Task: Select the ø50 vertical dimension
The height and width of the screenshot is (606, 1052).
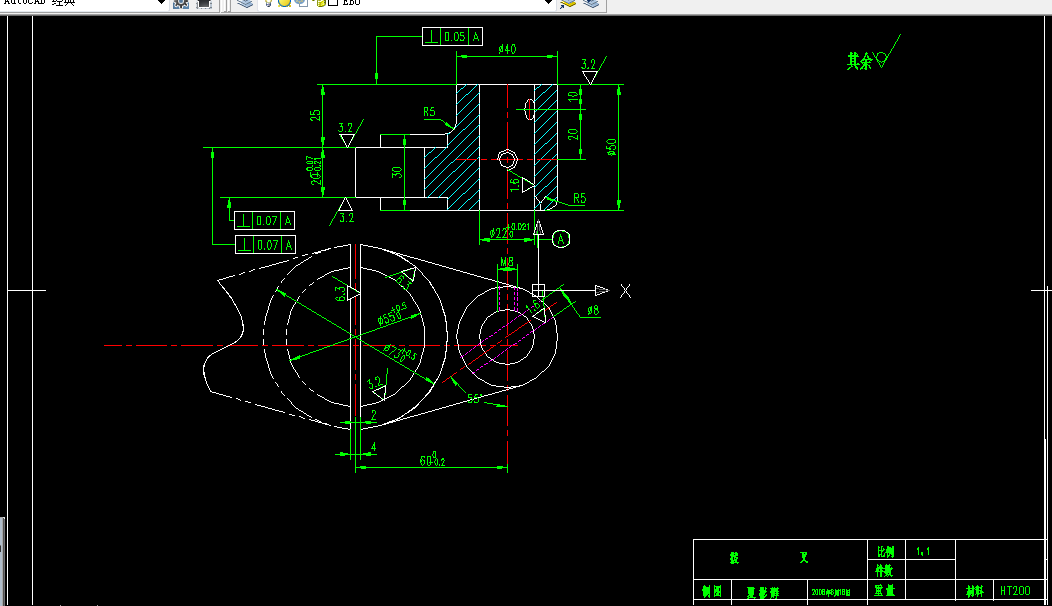Action: (x=611, y=147)
